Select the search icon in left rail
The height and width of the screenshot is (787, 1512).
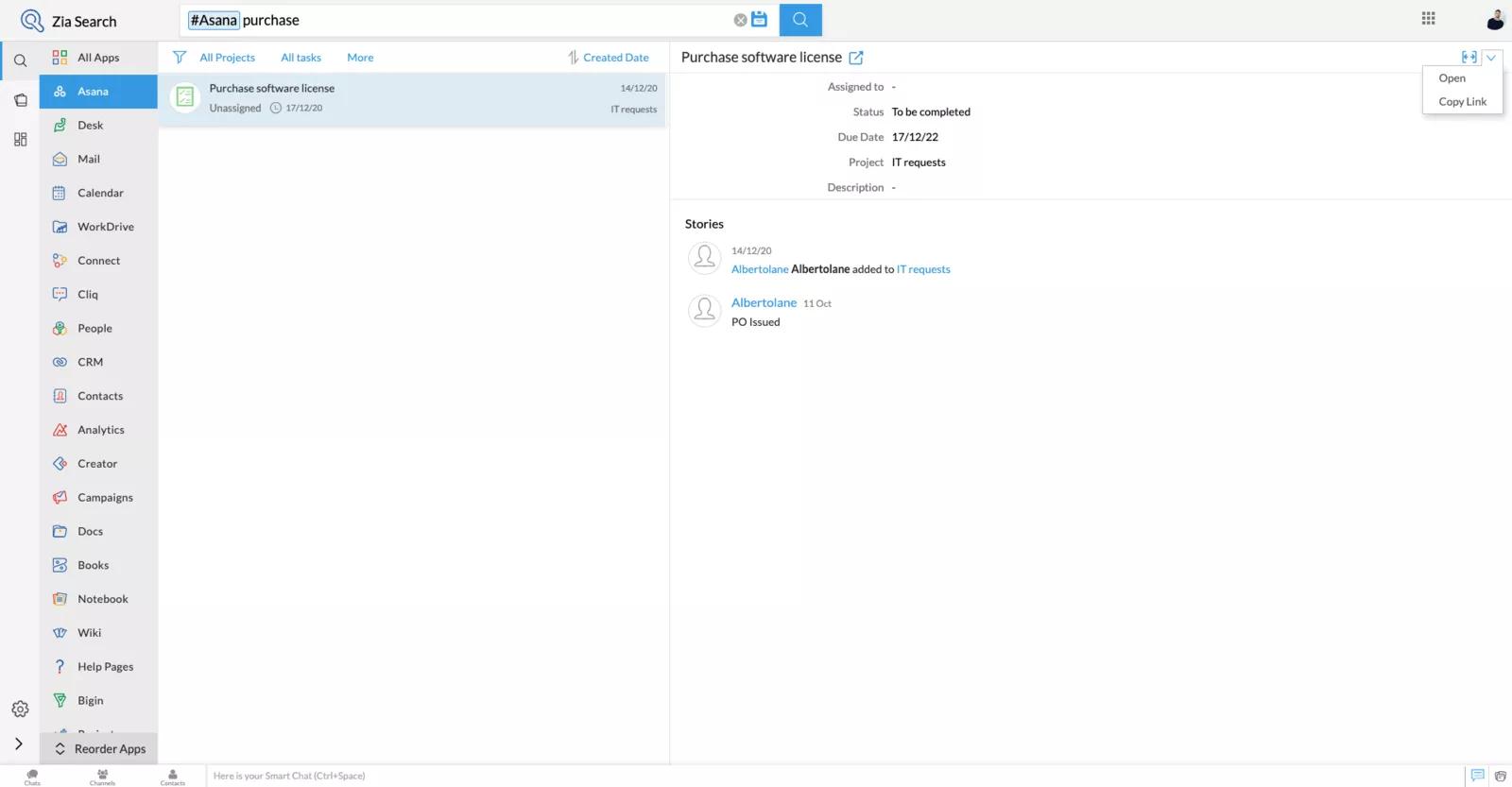point(20,60)
